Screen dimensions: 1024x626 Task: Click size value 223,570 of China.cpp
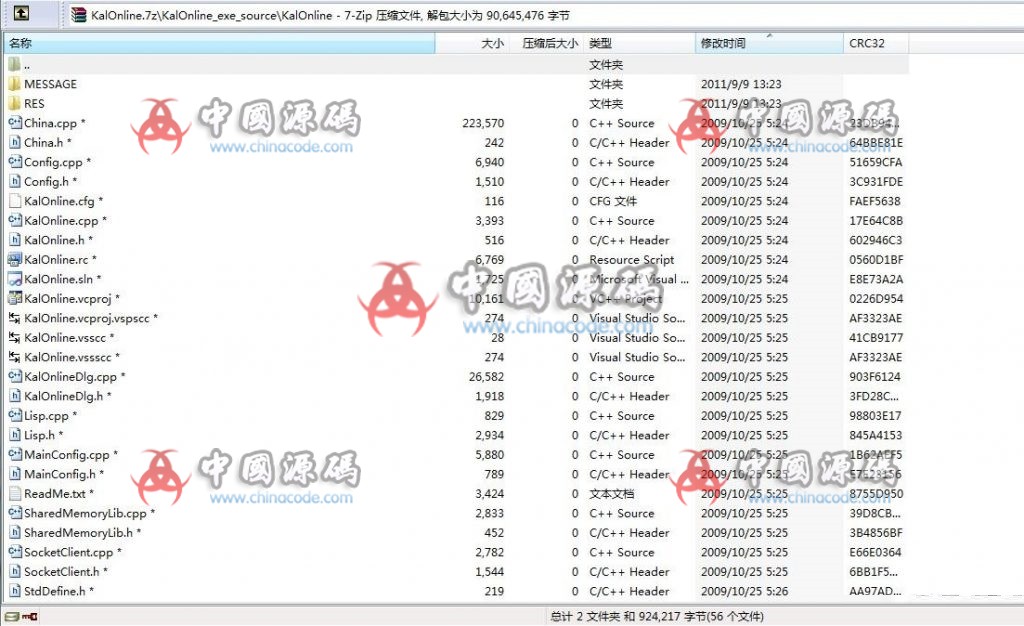[483, 123]
